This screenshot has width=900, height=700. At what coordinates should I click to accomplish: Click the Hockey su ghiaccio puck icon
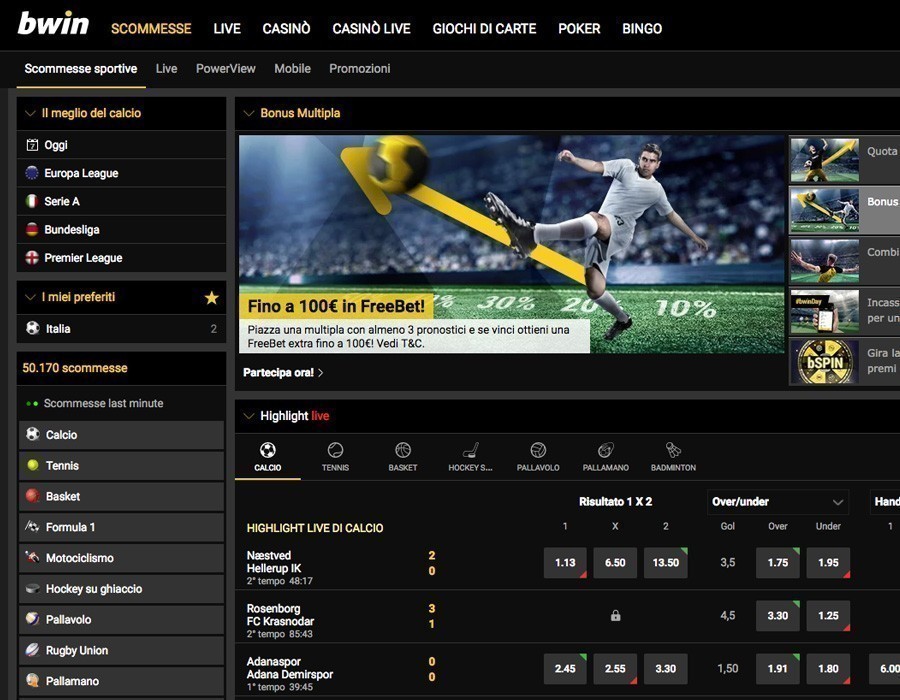(x=33, y=588)
